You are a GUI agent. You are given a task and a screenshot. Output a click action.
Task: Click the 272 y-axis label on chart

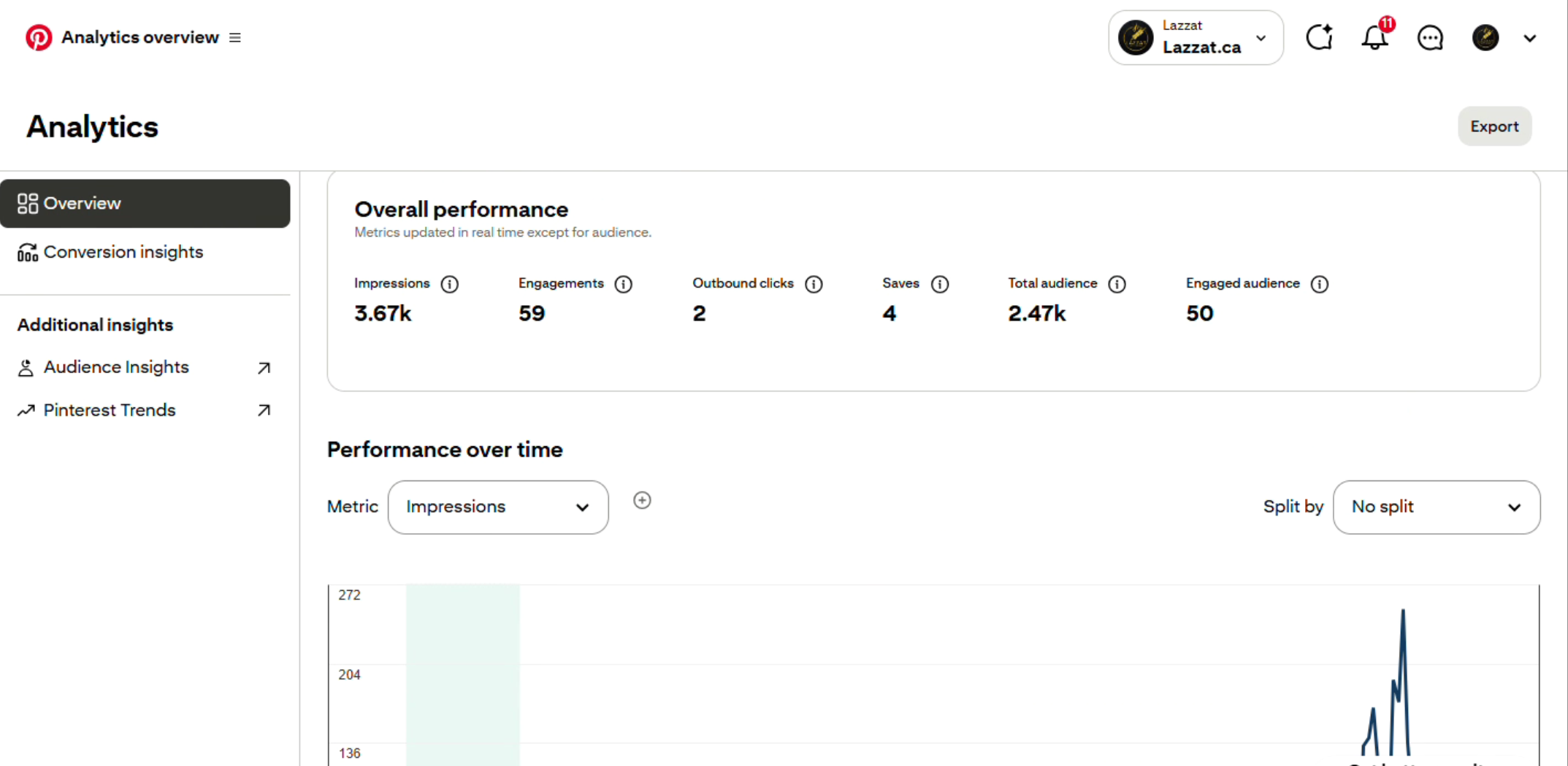[x=349, y=595]
